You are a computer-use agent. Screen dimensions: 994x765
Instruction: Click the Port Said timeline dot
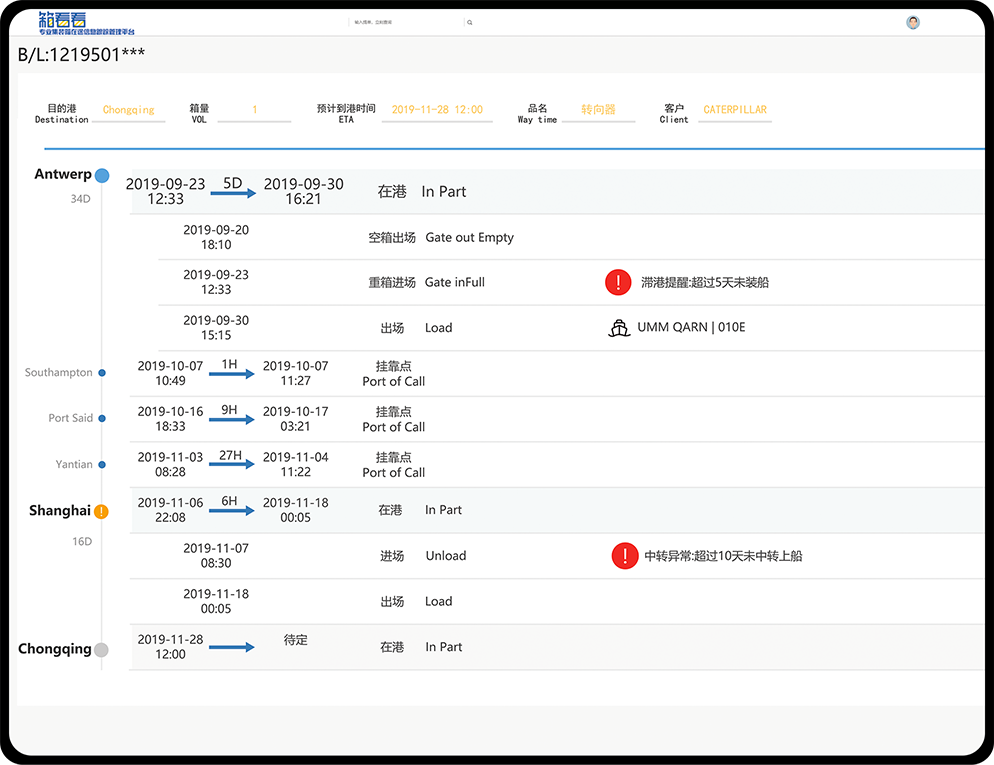click(102, 419)
